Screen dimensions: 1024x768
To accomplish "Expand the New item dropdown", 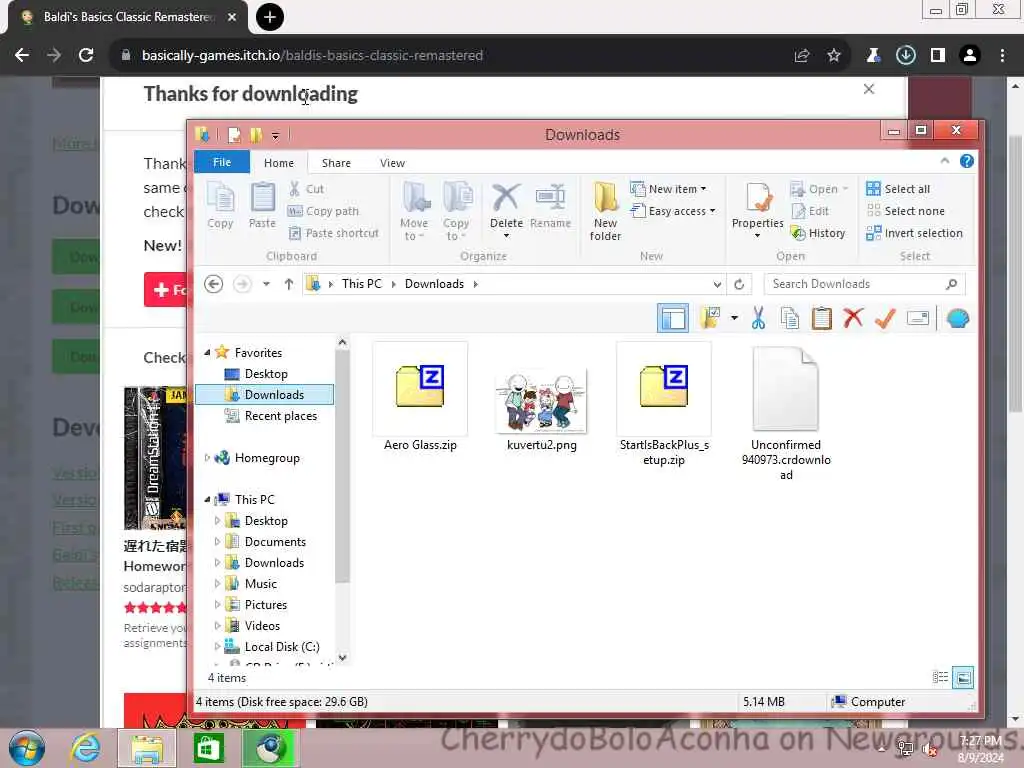I will 669,189.
